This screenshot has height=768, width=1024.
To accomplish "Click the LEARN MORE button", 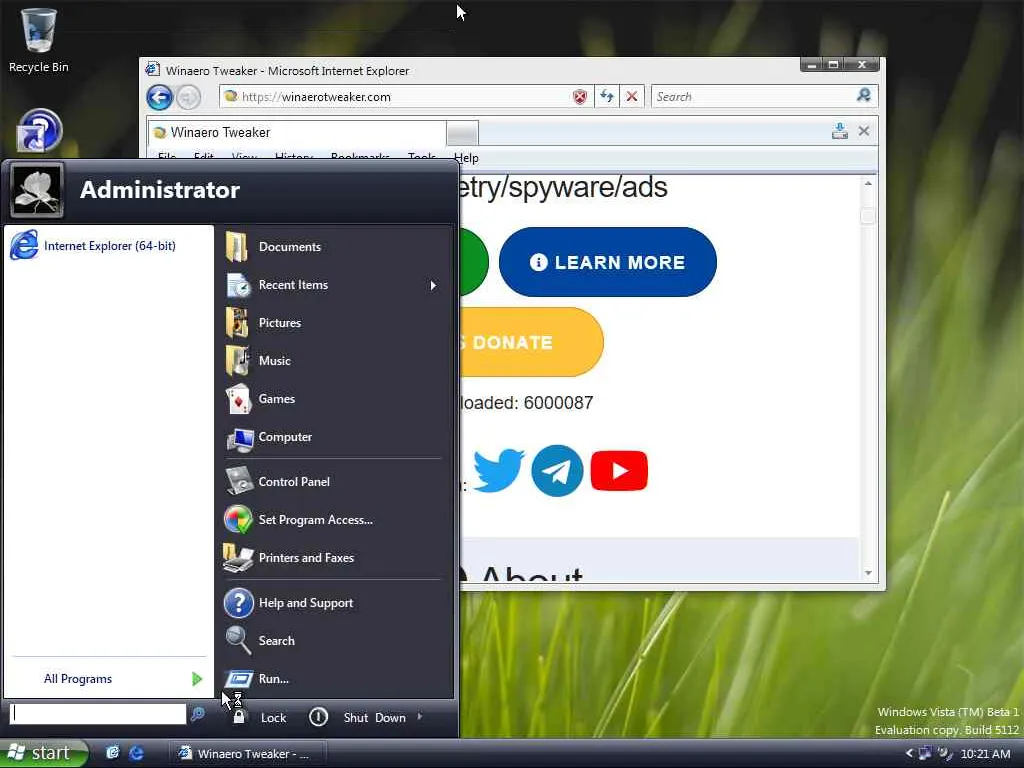I will [x=607, y=262].
